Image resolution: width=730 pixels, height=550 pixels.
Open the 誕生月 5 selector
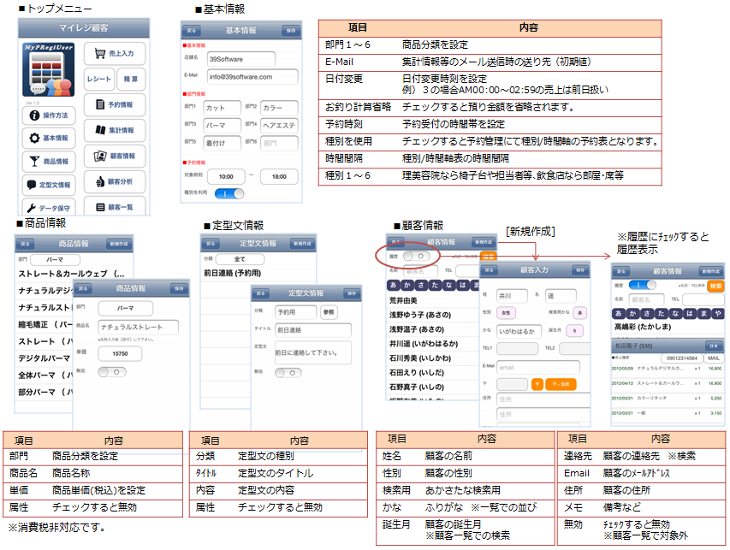coord(575,331)
